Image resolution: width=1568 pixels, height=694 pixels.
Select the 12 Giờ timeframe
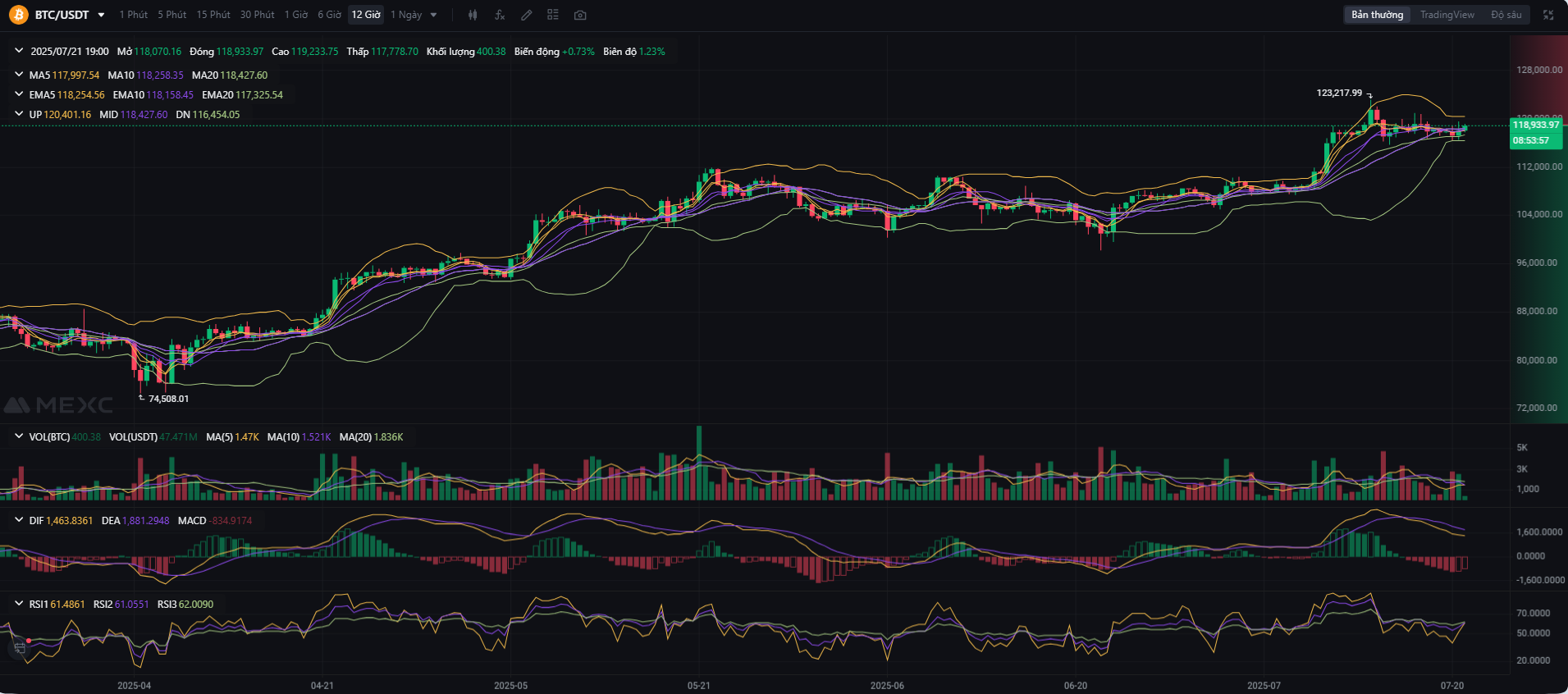[x=366, y=15]
